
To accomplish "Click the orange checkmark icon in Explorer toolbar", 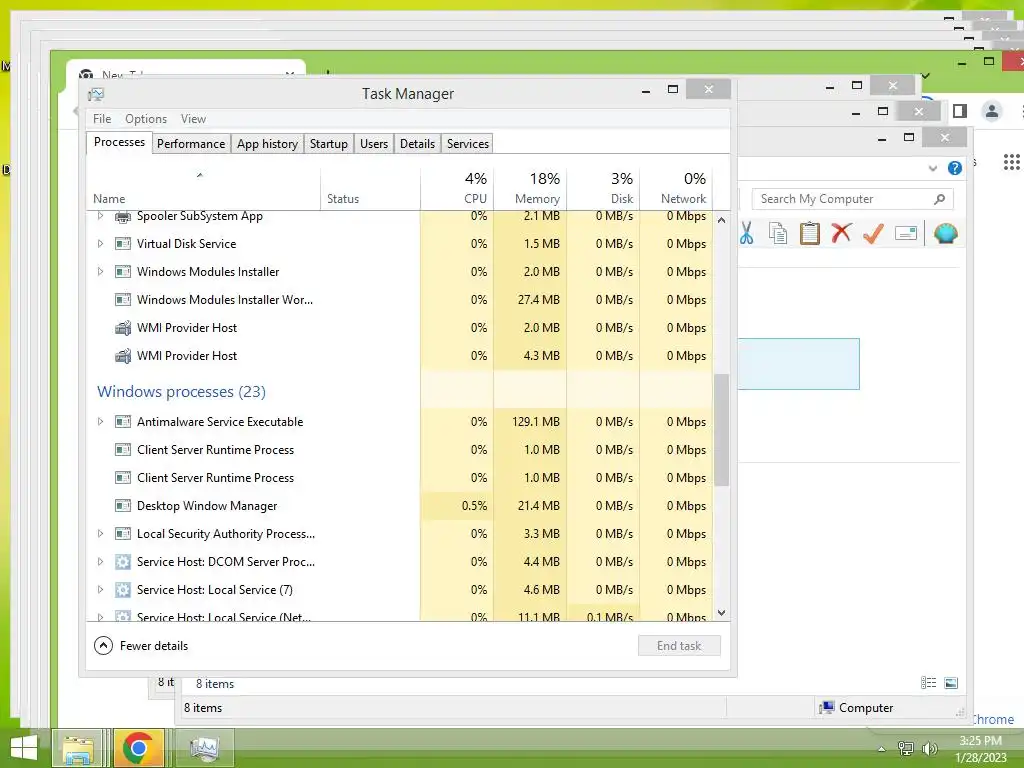I will tap(873, 233).
